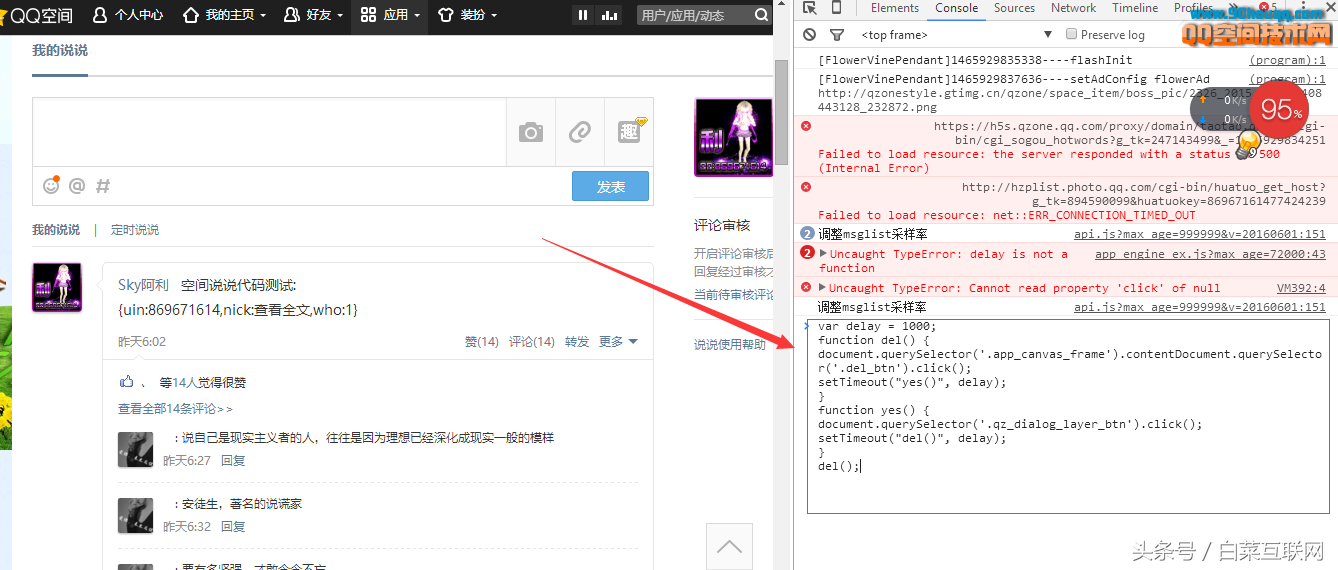Expand the 'delay is not a function' error

(x=824, y=254)
